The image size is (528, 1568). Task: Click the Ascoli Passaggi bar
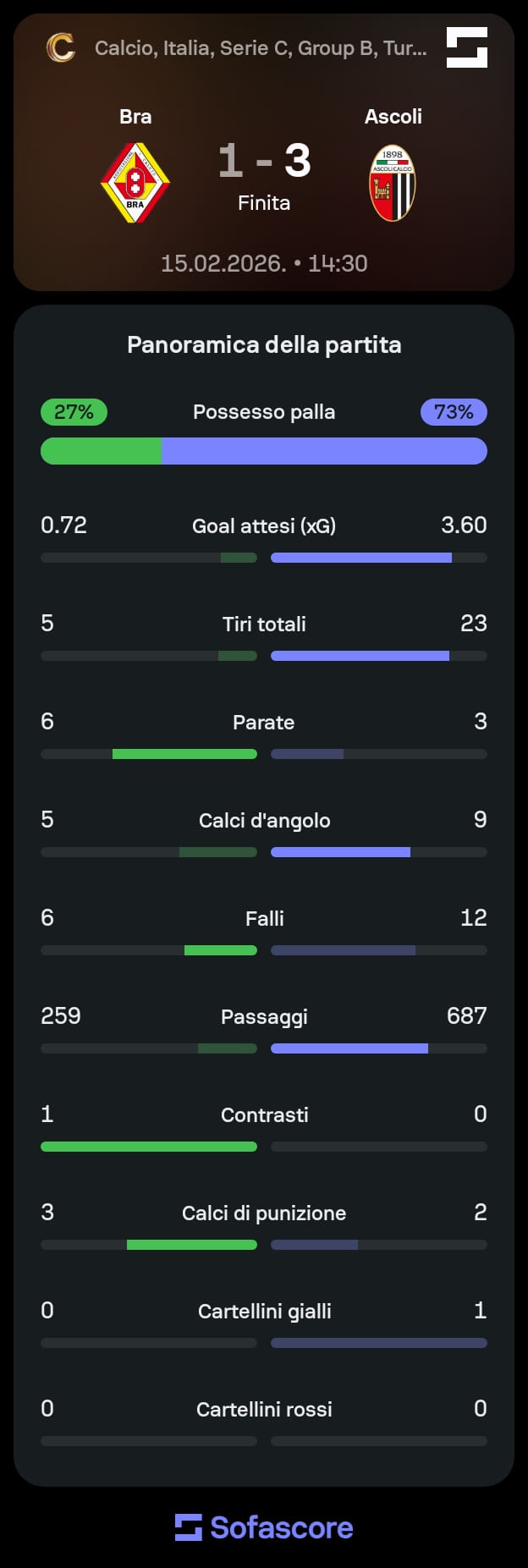point(379,1048)
